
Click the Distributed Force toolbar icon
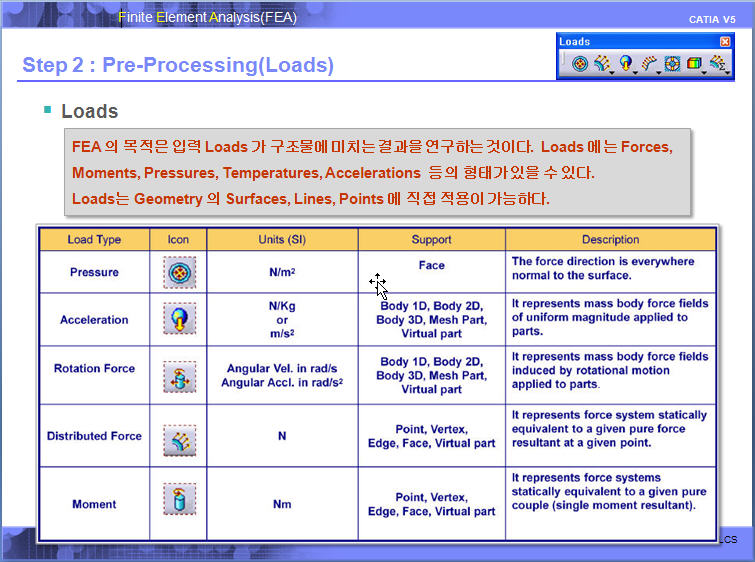click(x=601, y=64)
